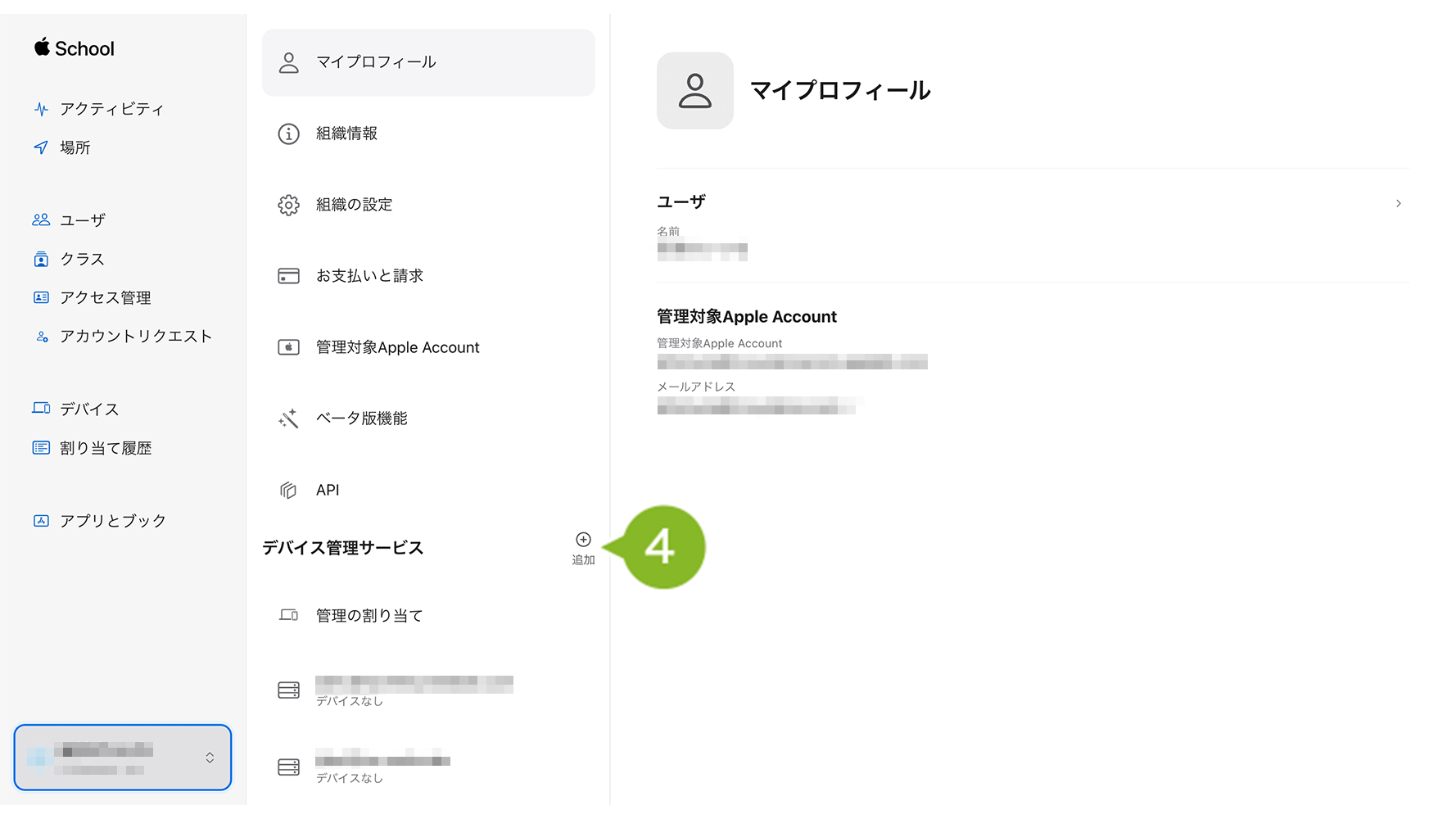The height and width of the screenshot is (819, 1456).
Task: Open My Profile in preferences list
Action: coord(428,63)
